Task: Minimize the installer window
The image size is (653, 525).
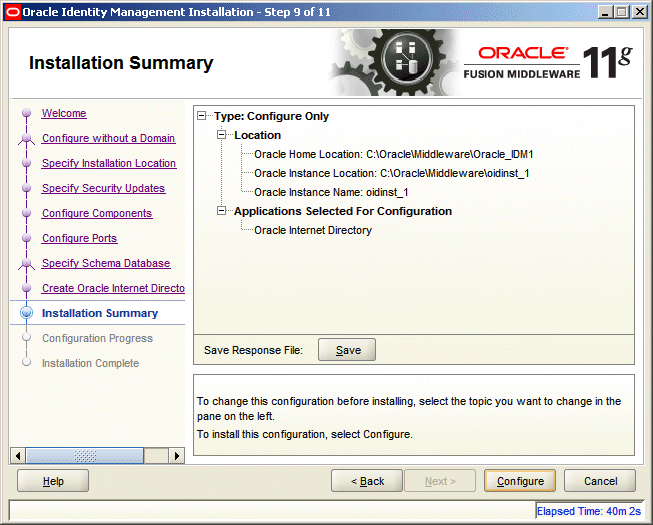Action: click(x=605, y=12)
